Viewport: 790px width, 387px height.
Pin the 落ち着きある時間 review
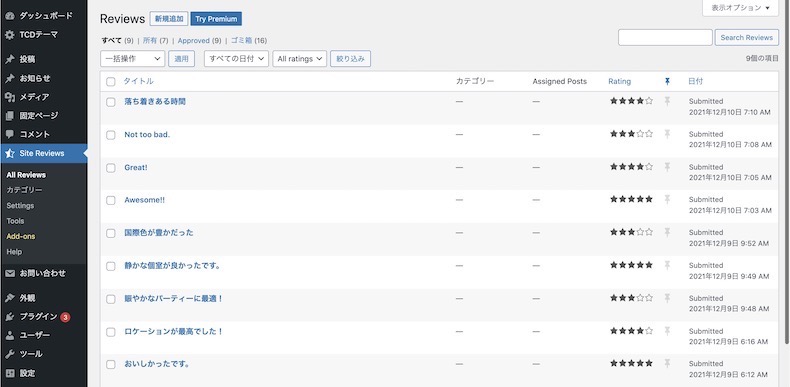click(667, 101)
